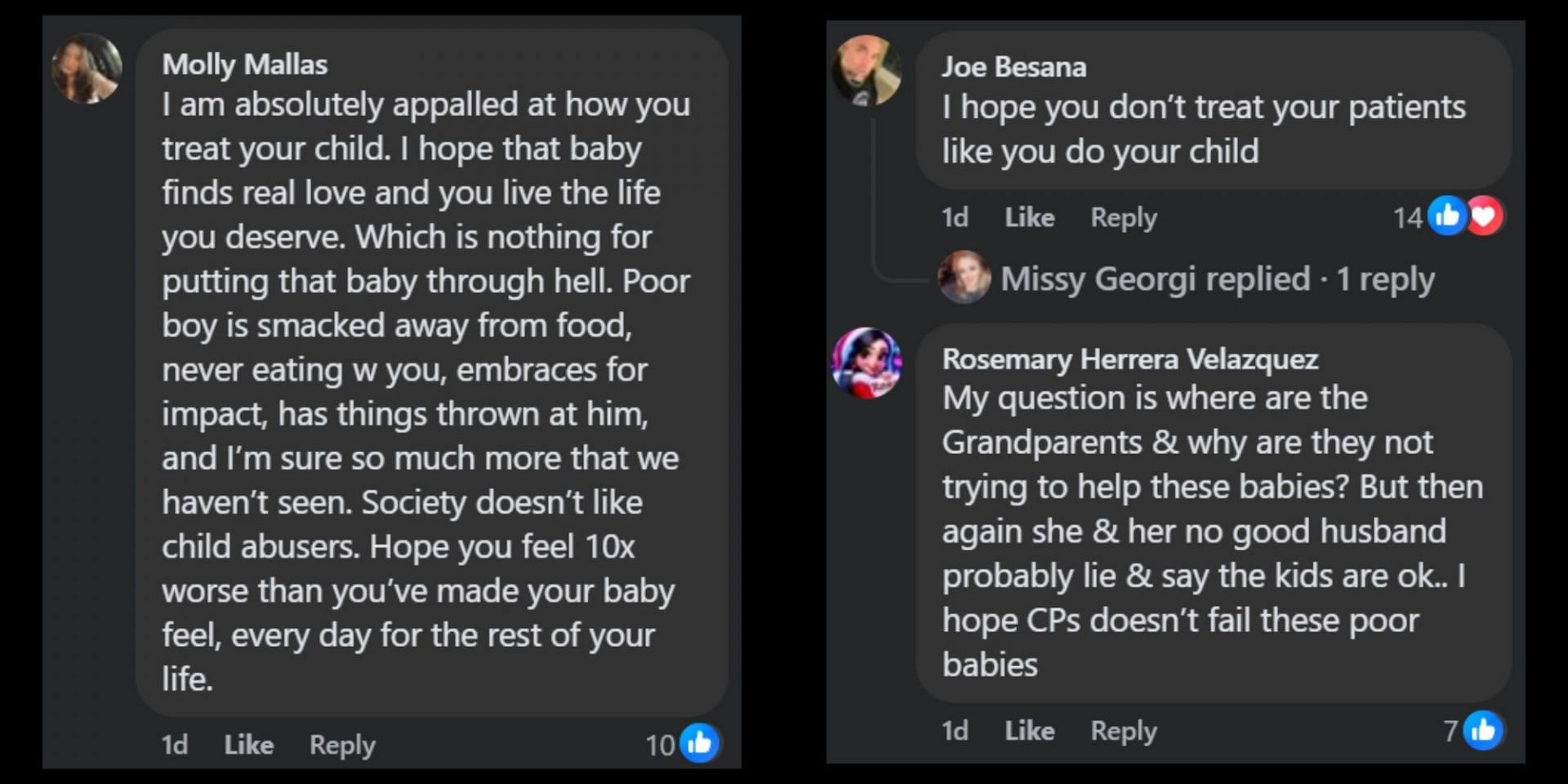Like Molly Mallas's comment
The height and width of the screenshot is (784, 1568).
click(x=248, y=745)
